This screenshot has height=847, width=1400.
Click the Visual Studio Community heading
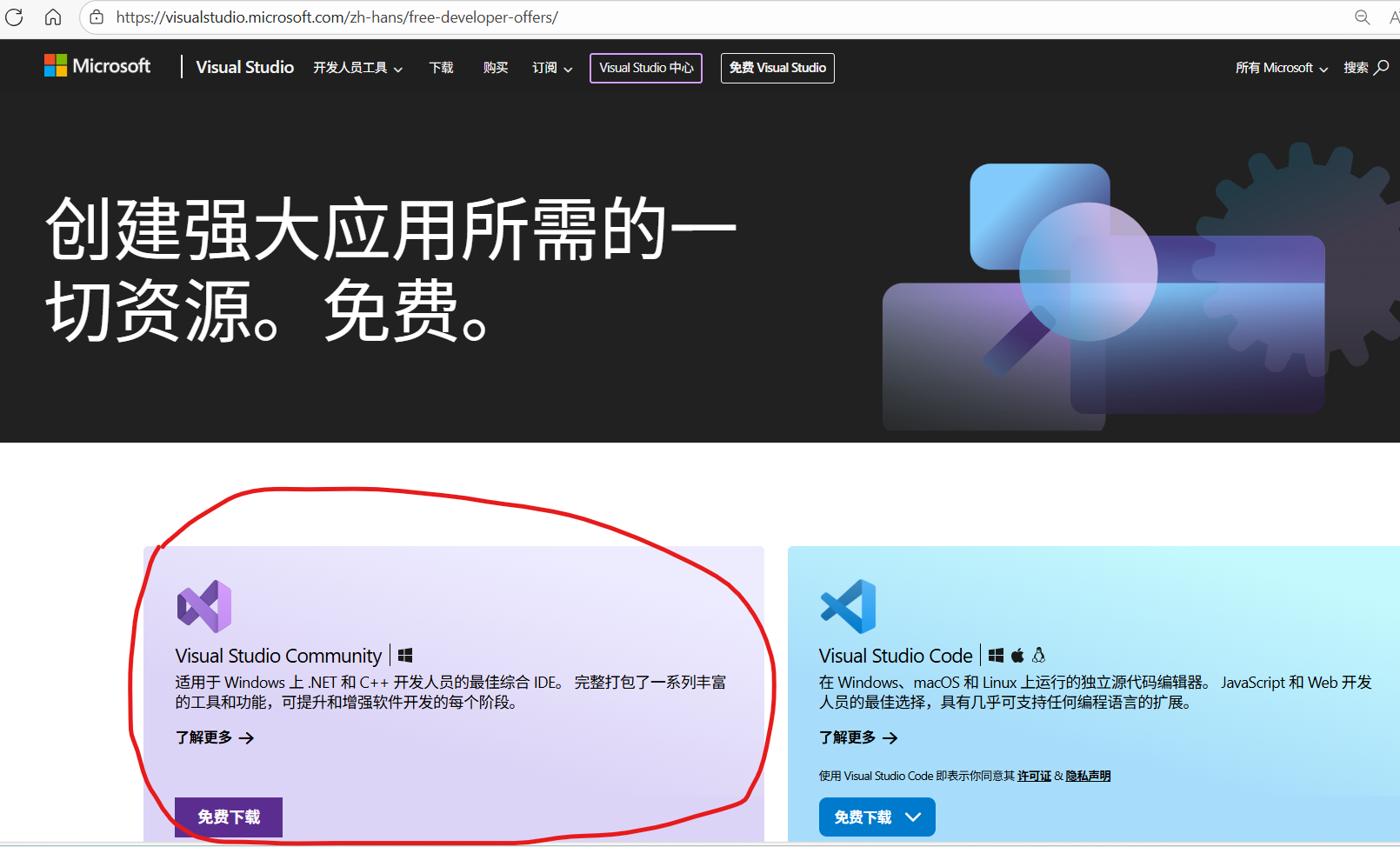click(278, 656)
